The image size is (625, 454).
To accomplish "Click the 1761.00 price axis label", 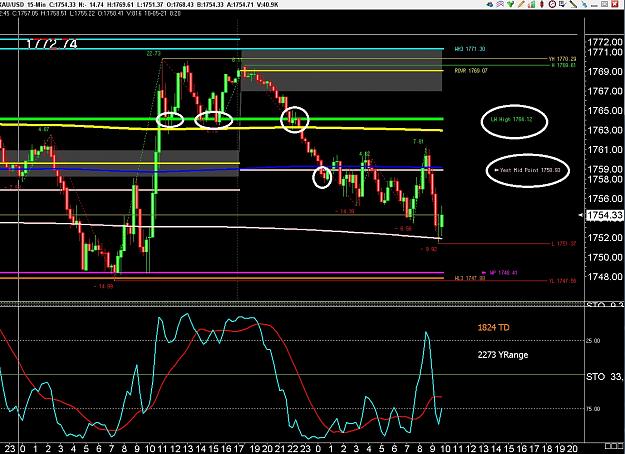I will 604,150.
